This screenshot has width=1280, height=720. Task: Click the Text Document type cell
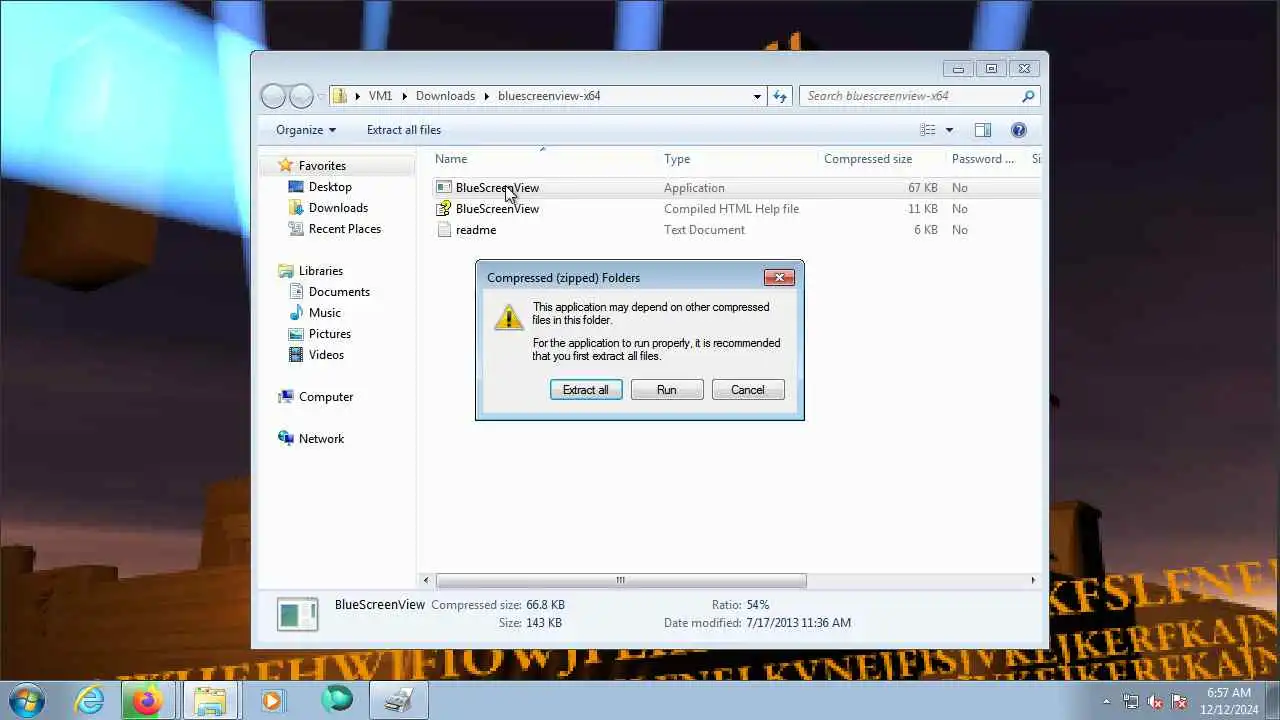pos(704,230)
